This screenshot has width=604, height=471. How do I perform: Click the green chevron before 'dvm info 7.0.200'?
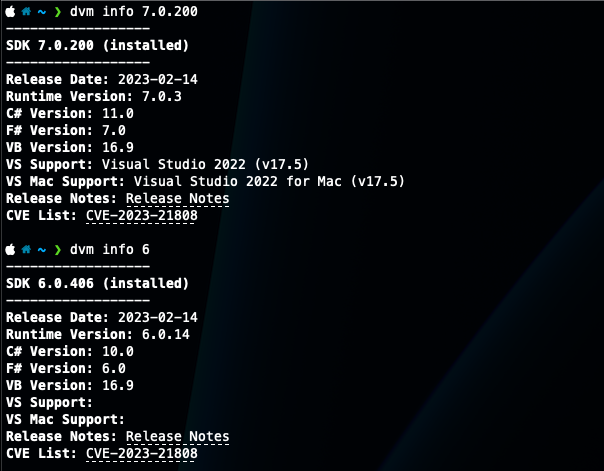(x=58, y=12)
